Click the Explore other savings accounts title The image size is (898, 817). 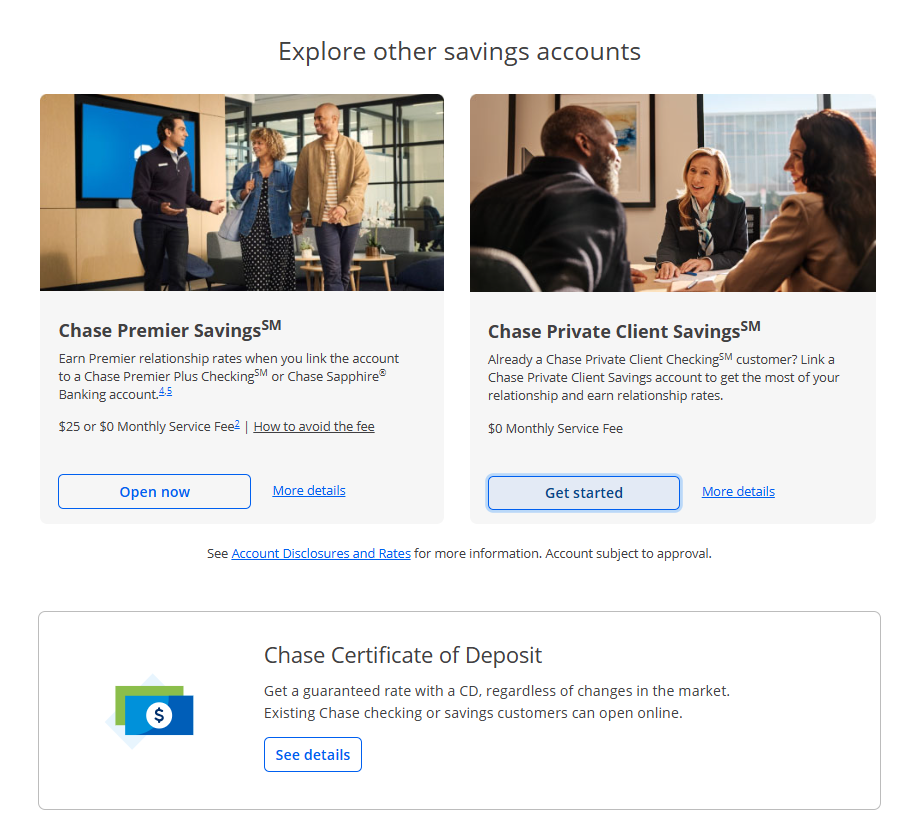[x=459, y=51]
